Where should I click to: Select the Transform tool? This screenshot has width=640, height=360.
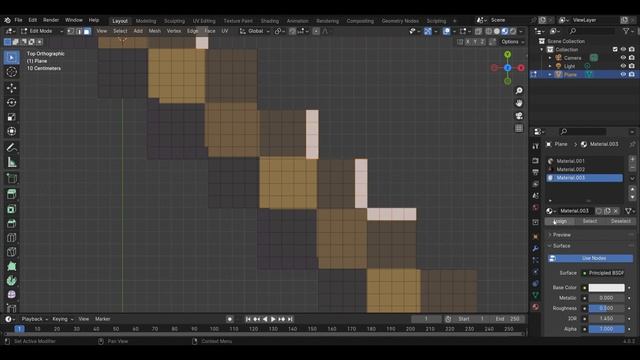pos(11,131)
